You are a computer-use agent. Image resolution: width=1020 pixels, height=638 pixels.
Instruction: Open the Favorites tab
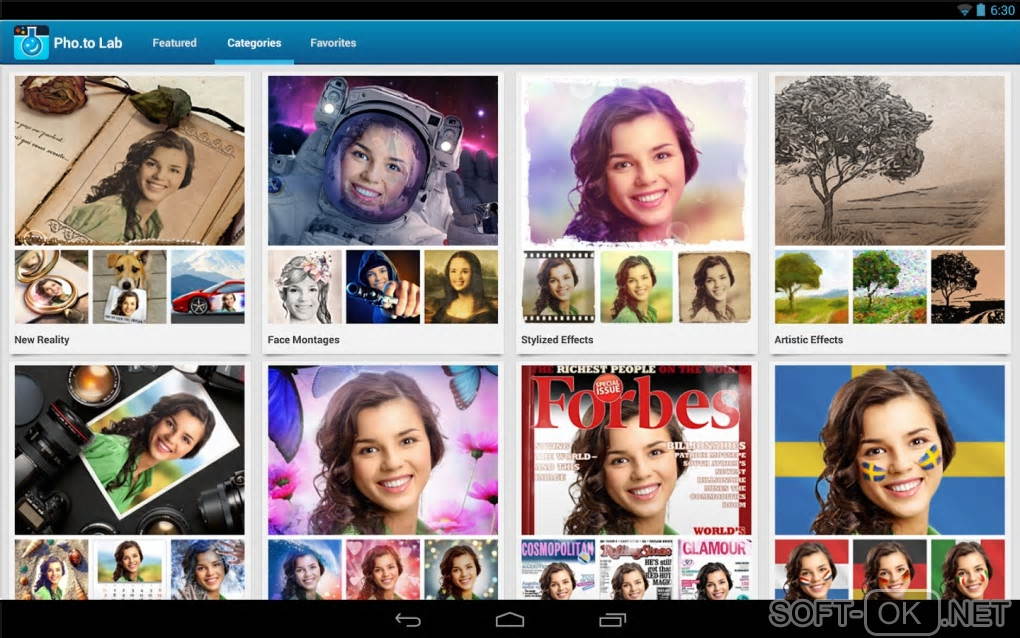click(333, 43)
